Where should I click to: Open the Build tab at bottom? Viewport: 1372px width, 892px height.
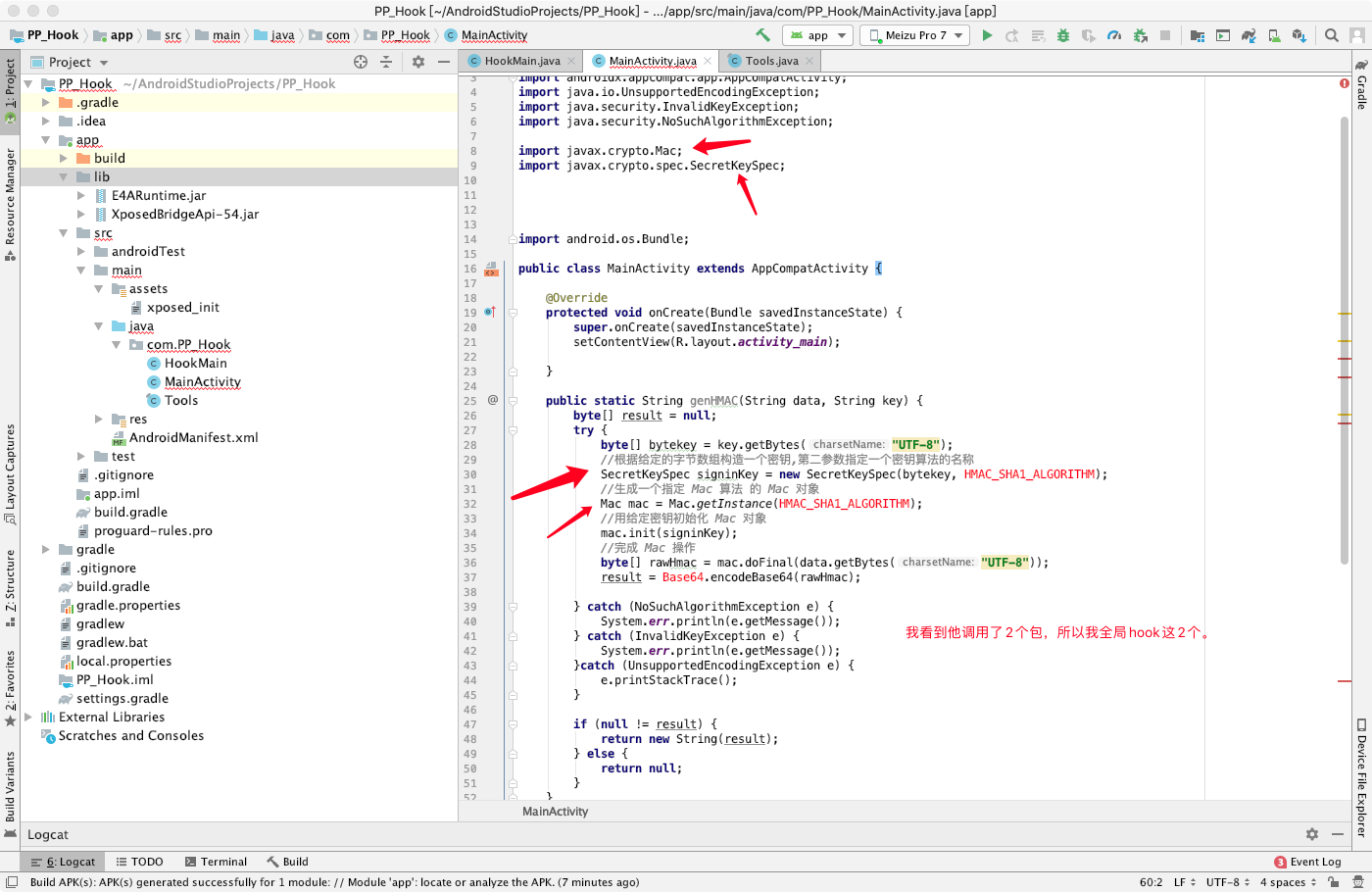(x=287, y=862)
